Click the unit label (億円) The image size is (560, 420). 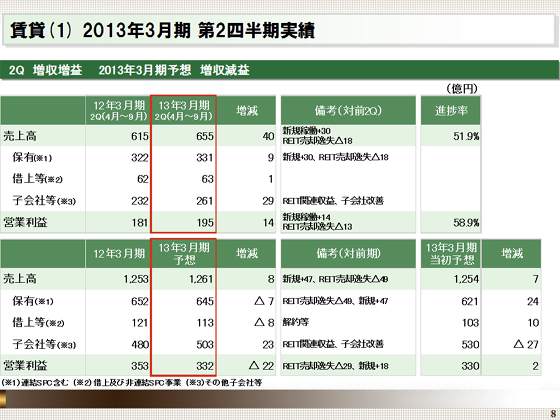[462, 88]
